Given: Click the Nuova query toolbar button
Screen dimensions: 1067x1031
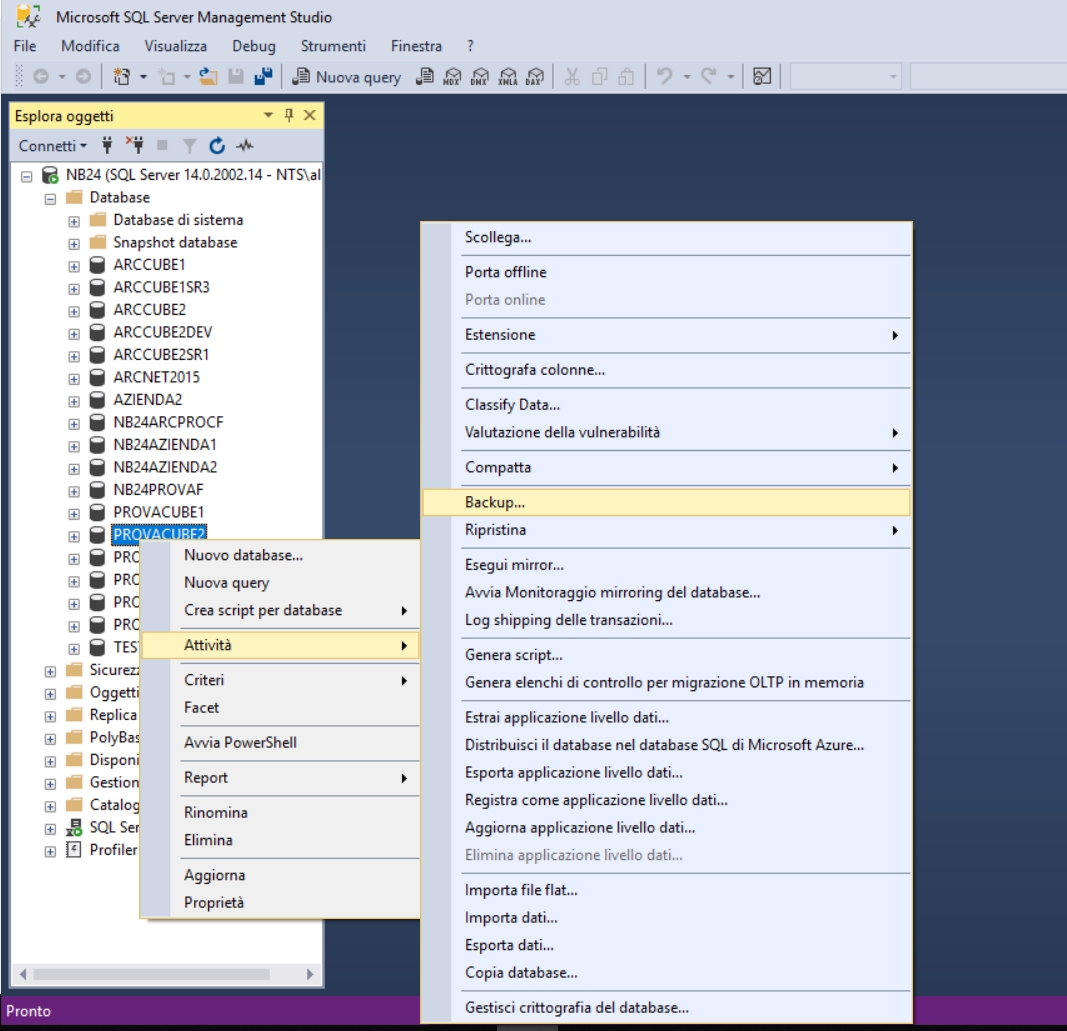Looking at the screenshot, I should [x=347, y=77].
